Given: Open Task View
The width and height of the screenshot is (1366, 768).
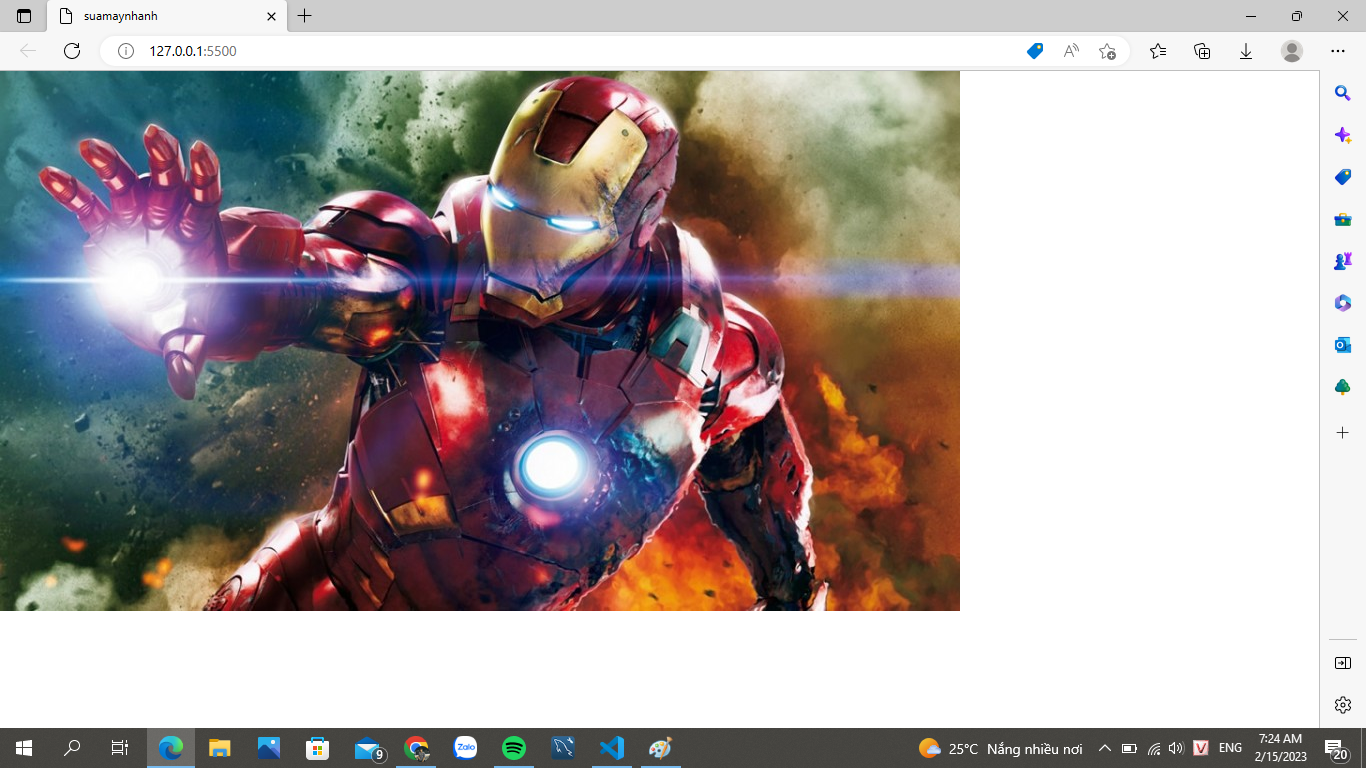Looking at the screenshot, I should click(x=120, y=748).
